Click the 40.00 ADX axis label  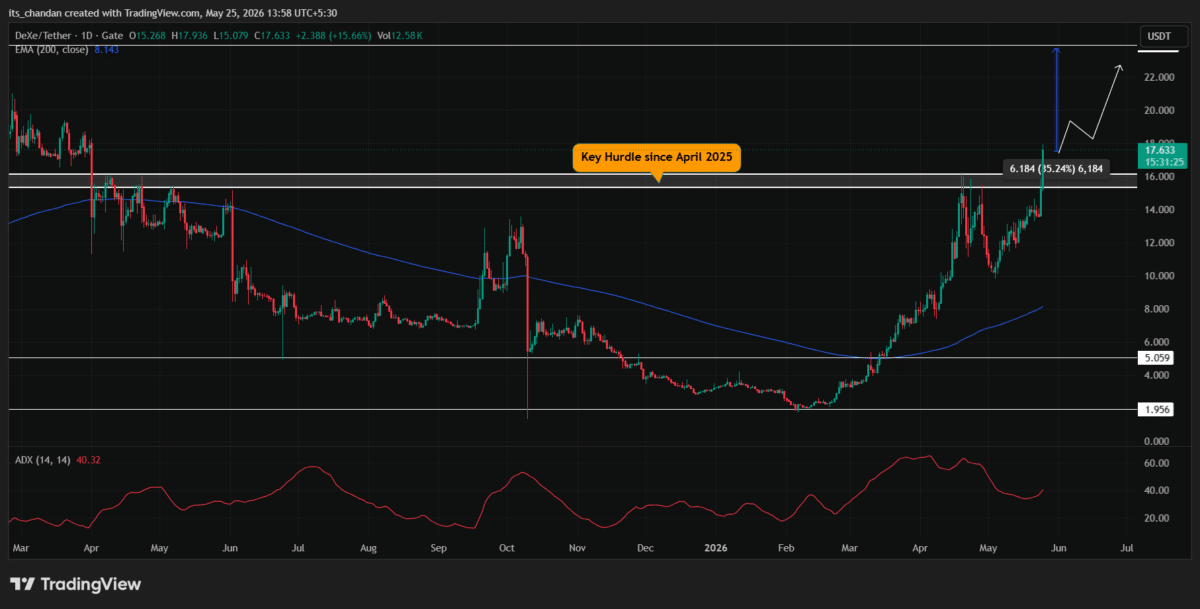1157,490
